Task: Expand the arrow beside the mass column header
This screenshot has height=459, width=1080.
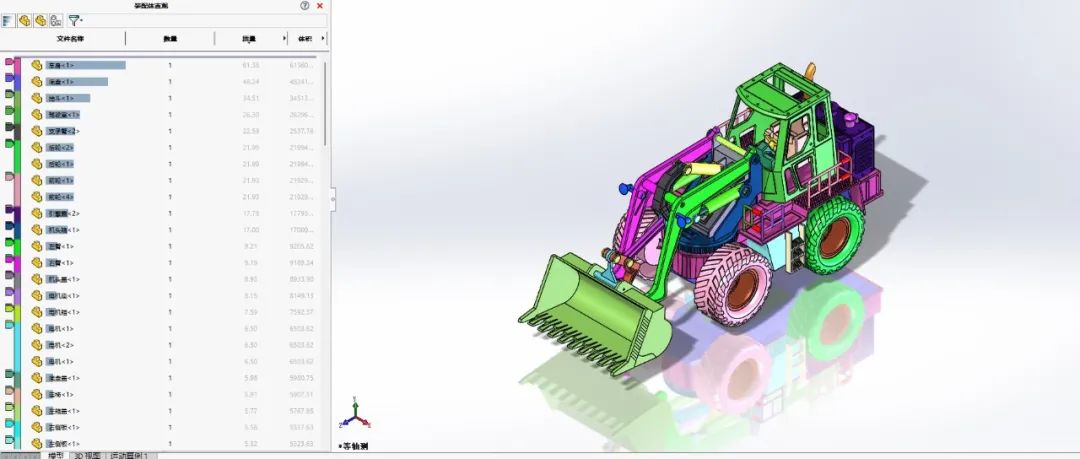Action: pyautogui.click(x=284, y=39)
